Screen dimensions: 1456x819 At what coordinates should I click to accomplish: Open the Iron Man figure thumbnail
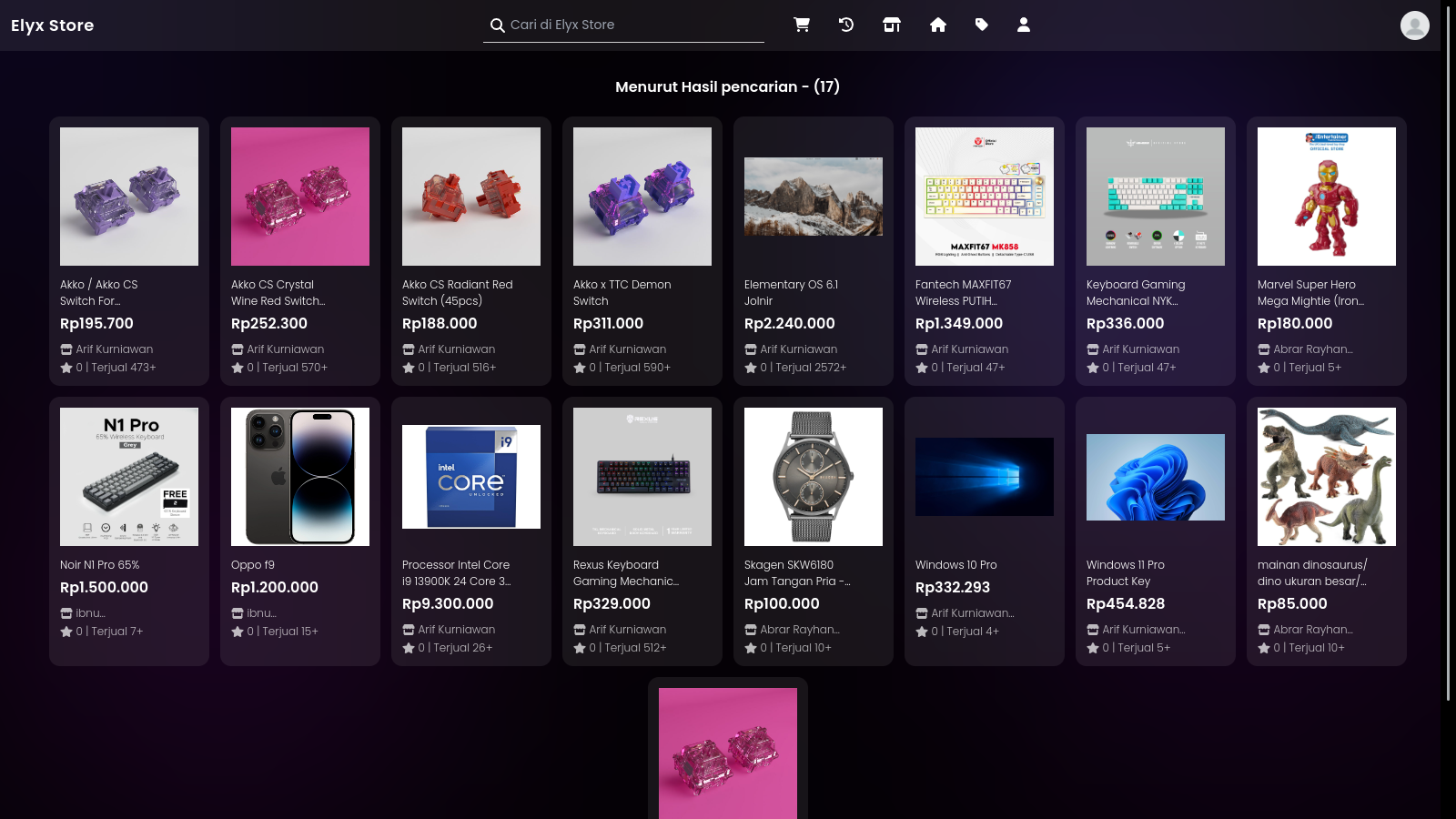pos(1326,196)
